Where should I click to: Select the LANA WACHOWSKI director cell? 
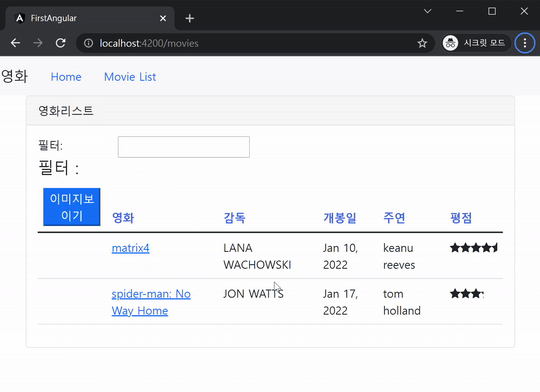point(257,256)
